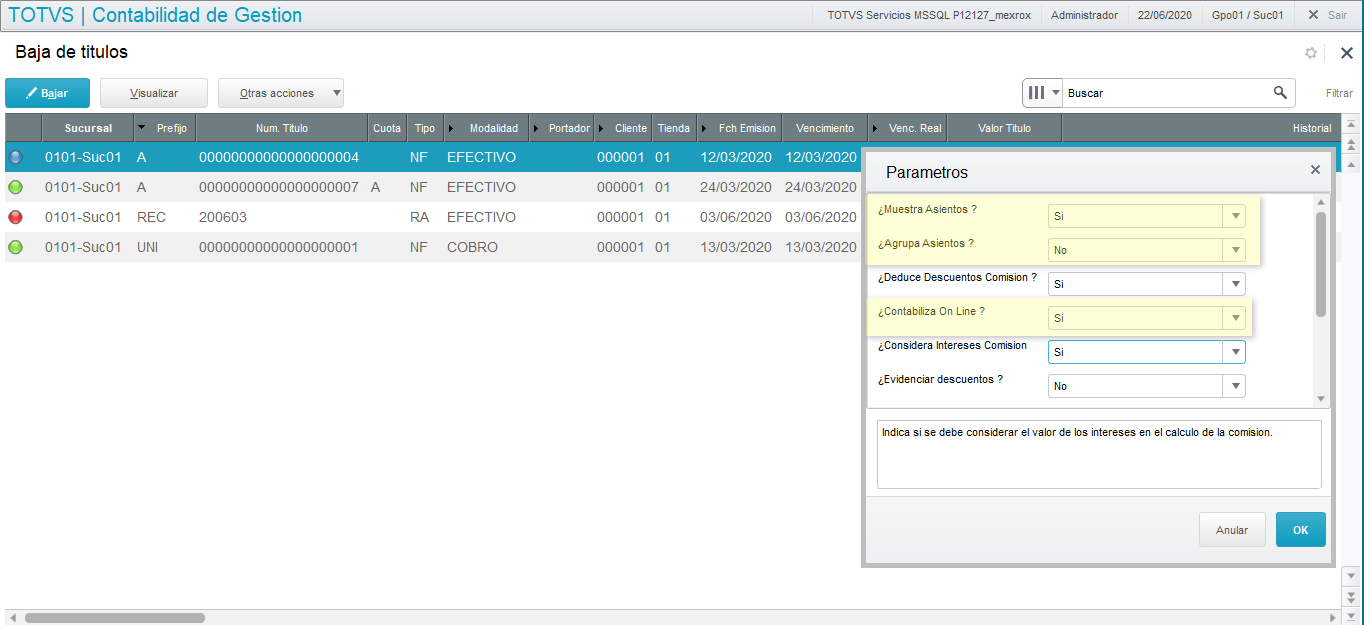Click the Parametros list scrollbar thumb
1364x625 pixels.
(x=1320, y=264)
